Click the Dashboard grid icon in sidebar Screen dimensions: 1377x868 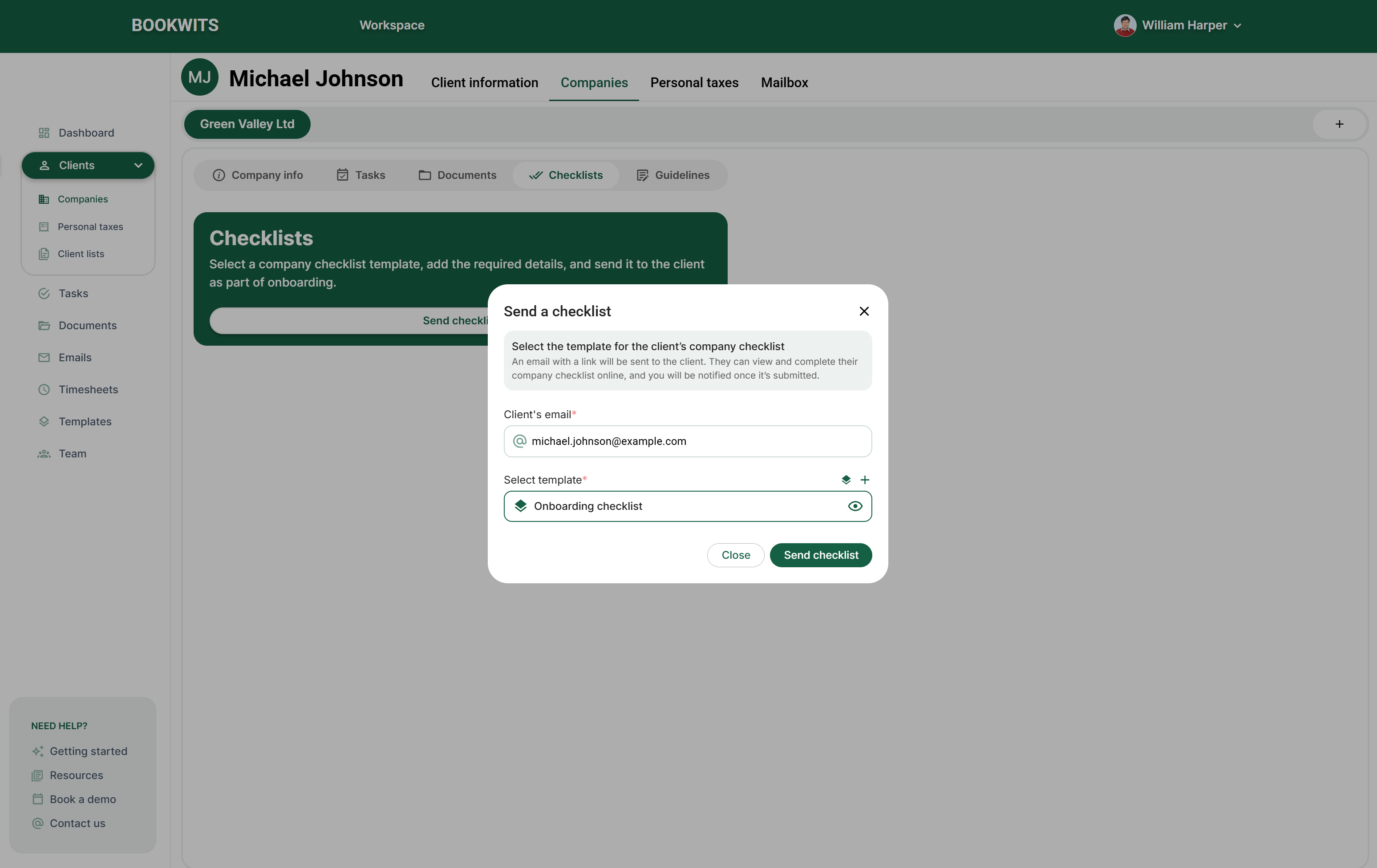(x=44, y=133)
